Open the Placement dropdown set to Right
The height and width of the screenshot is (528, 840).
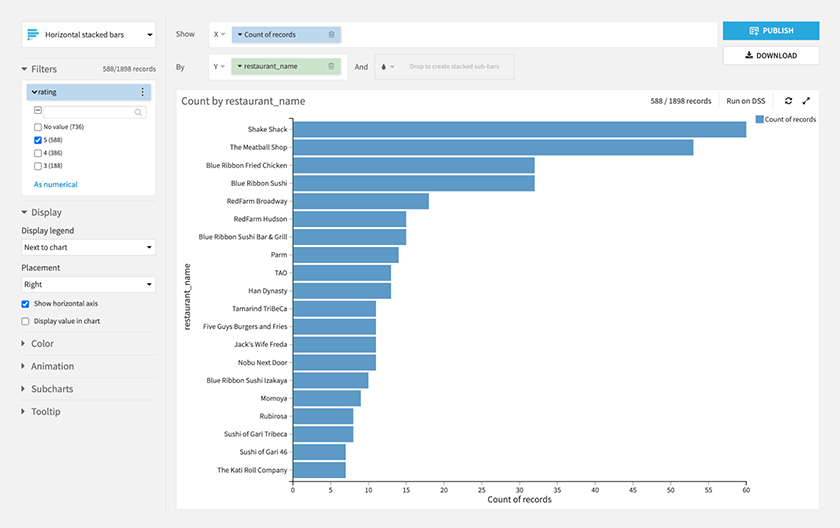[x=88, y=284]
